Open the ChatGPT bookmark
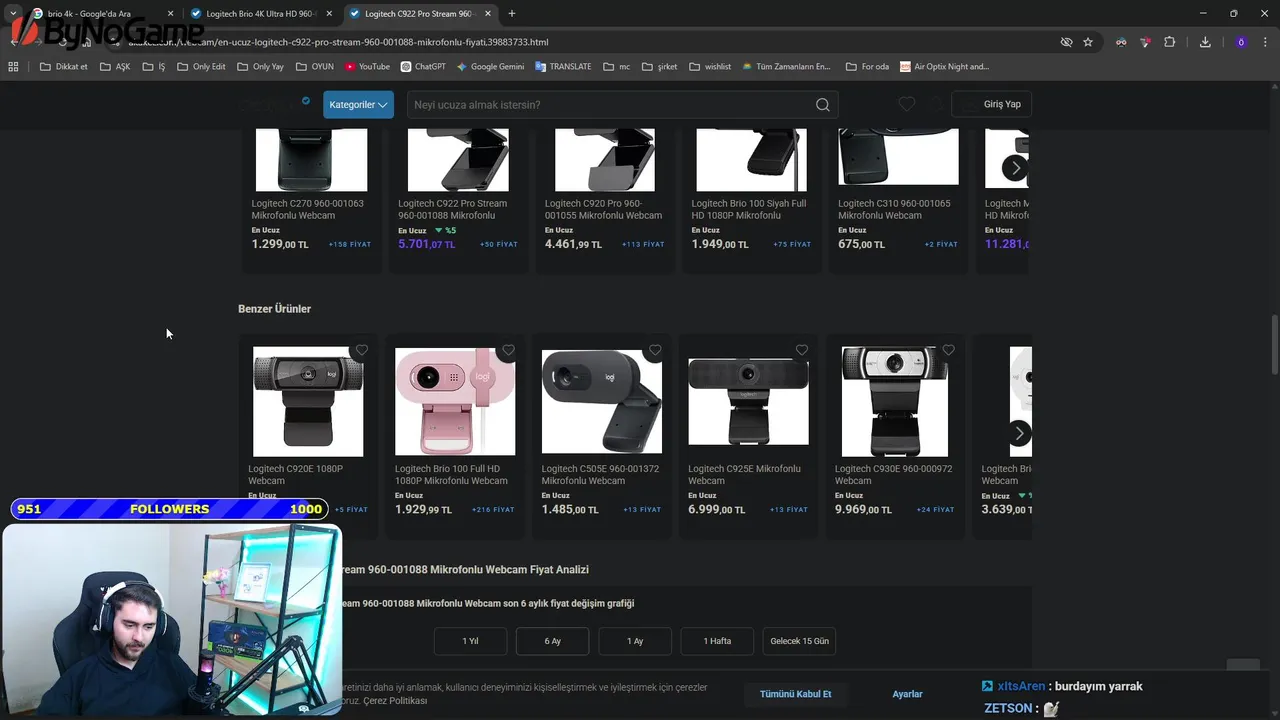The height and width of the screenshot is (720, 1280). 423,67
